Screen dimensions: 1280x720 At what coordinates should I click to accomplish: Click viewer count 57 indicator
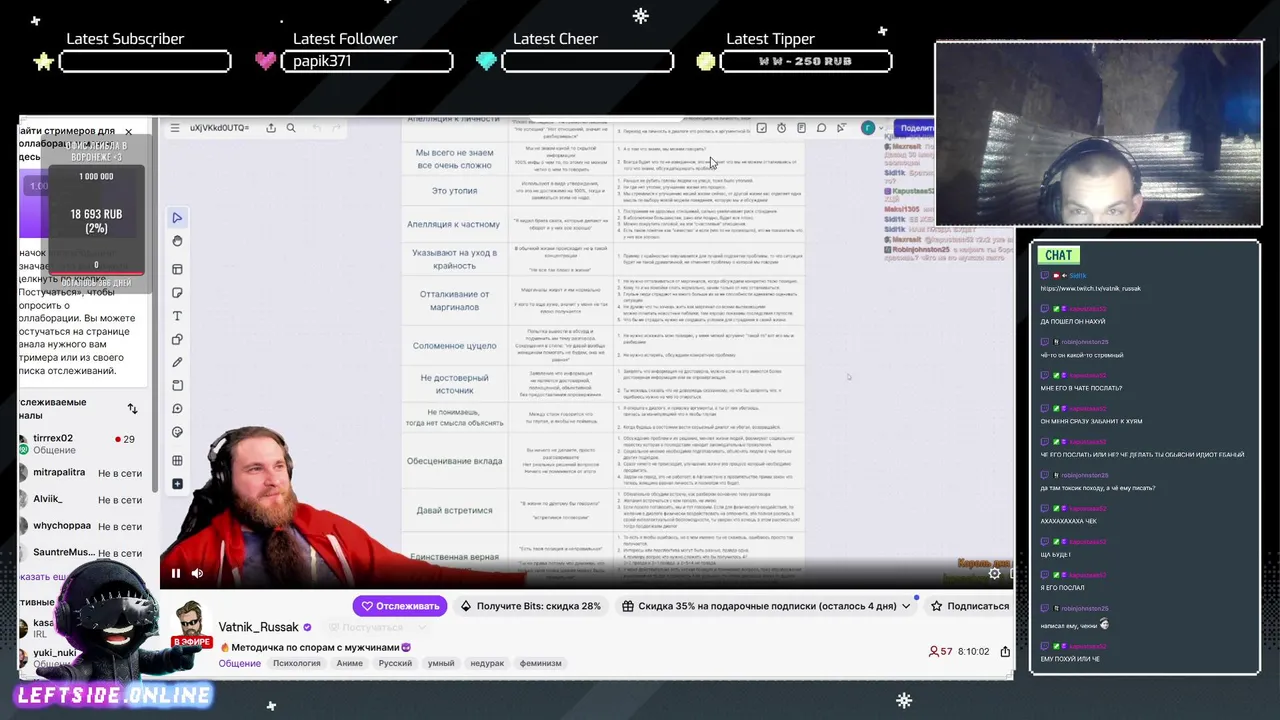(x=940, y=651)
